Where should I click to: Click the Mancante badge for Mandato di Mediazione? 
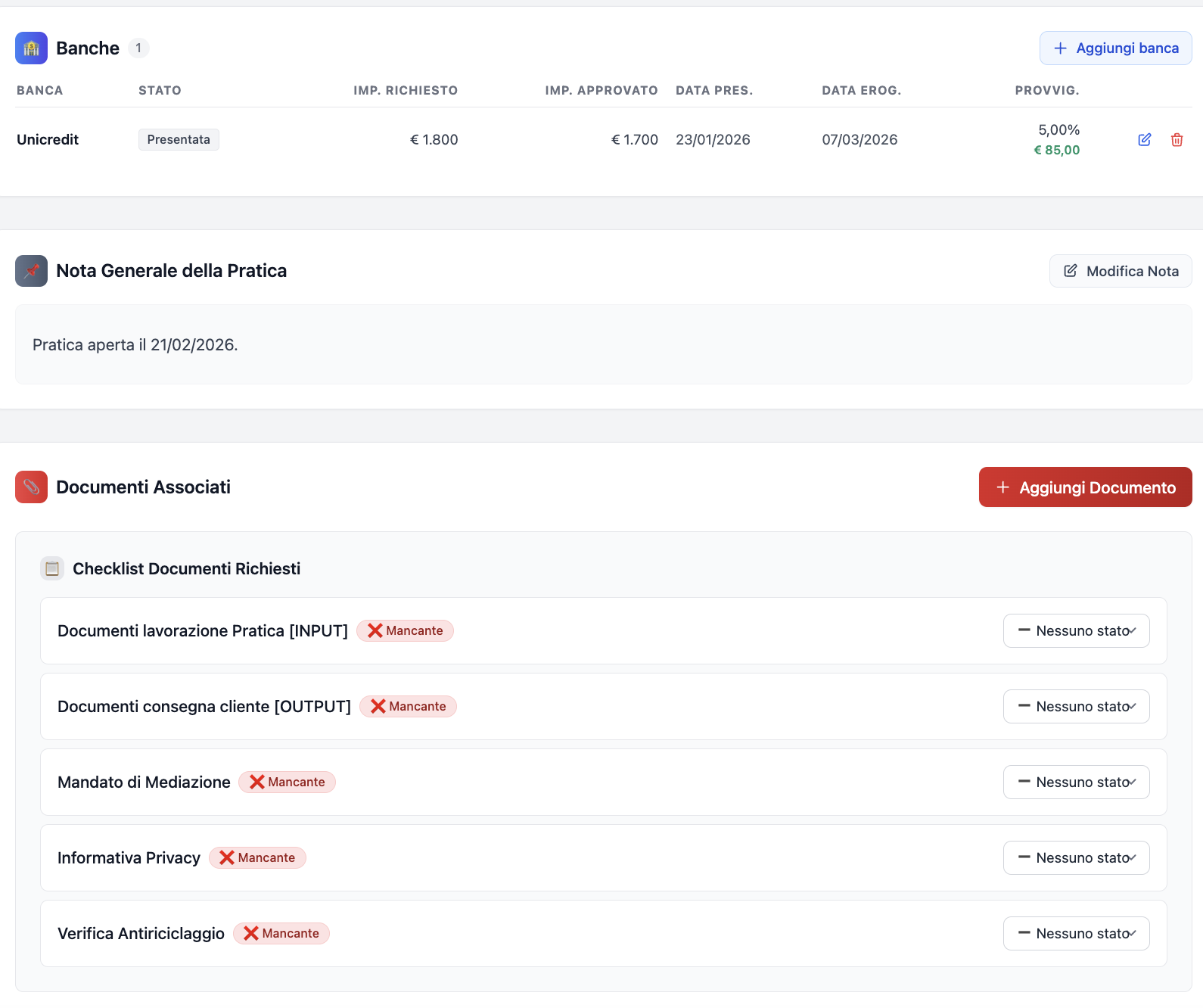click(287, 782)
